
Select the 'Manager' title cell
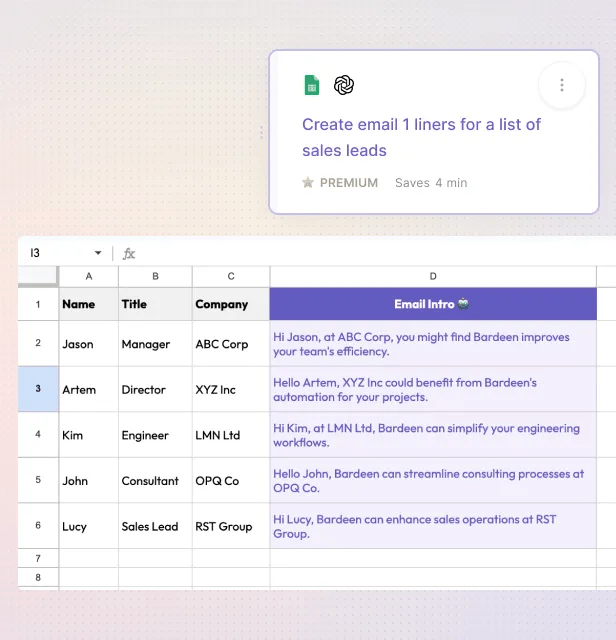tap(155, 344)
